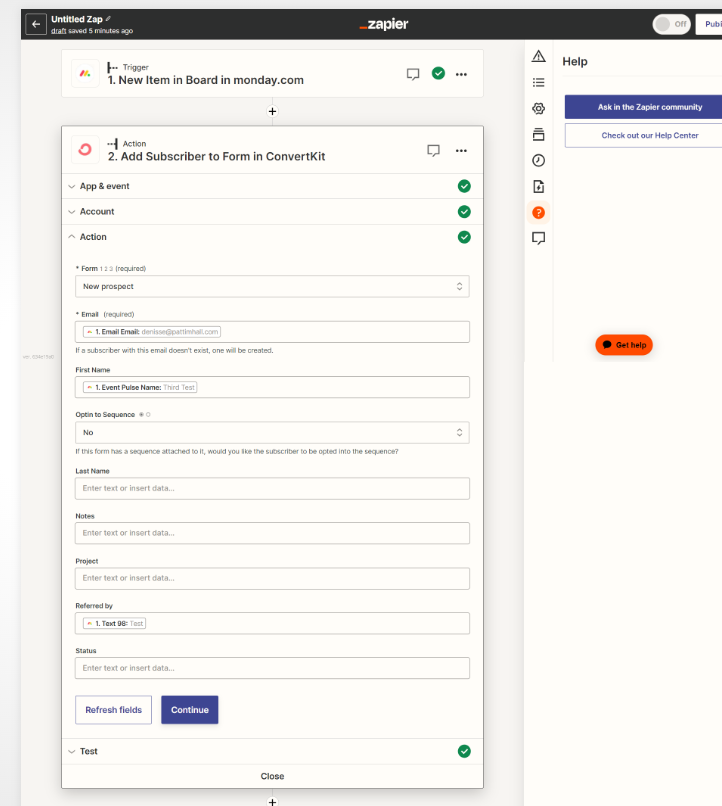Click the Email field with mapped email
The width and height of the screenshot is (722, 806).
click(272, 332)
